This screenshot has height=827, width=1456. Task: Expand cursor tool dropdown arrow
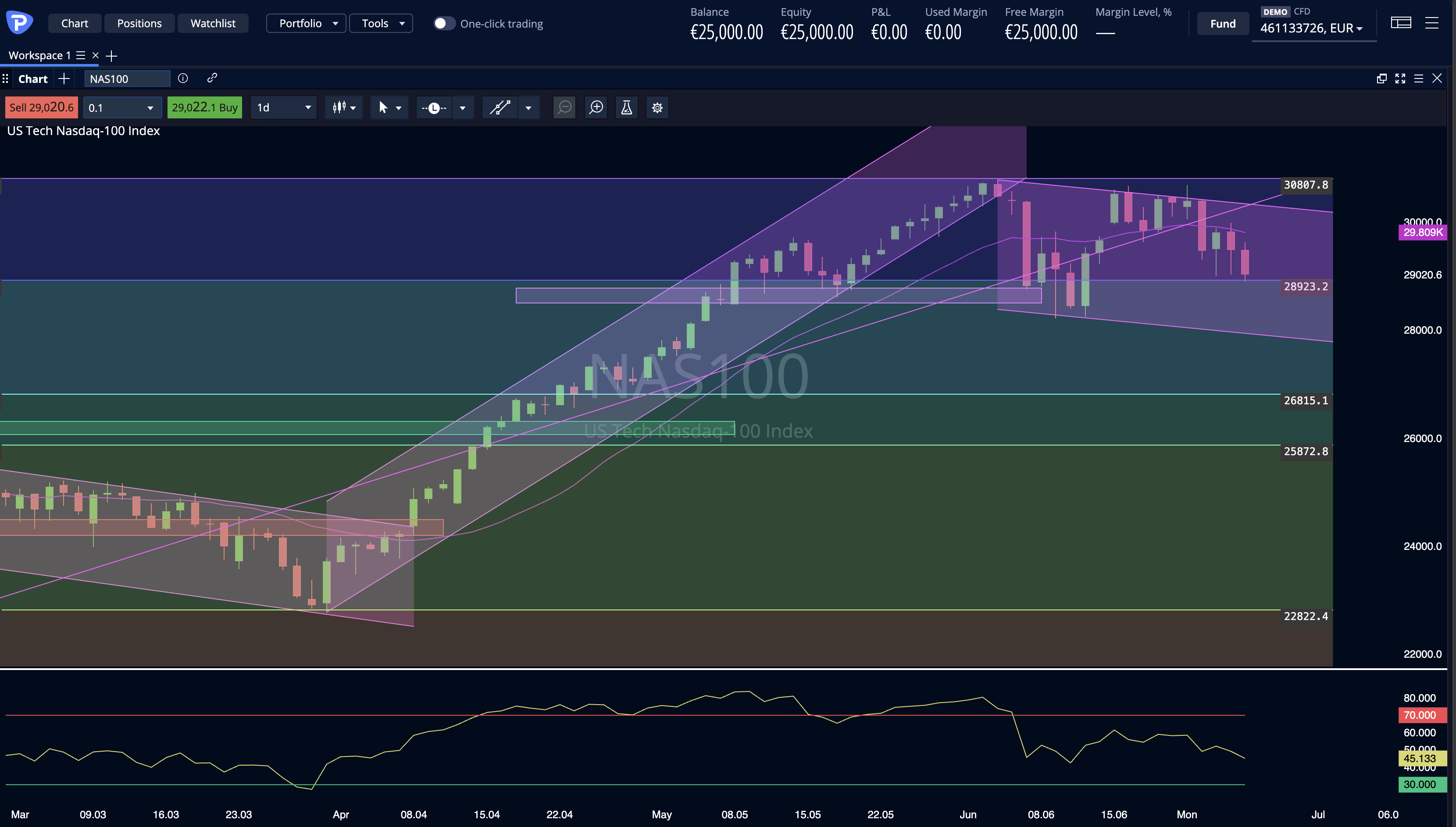399,108
